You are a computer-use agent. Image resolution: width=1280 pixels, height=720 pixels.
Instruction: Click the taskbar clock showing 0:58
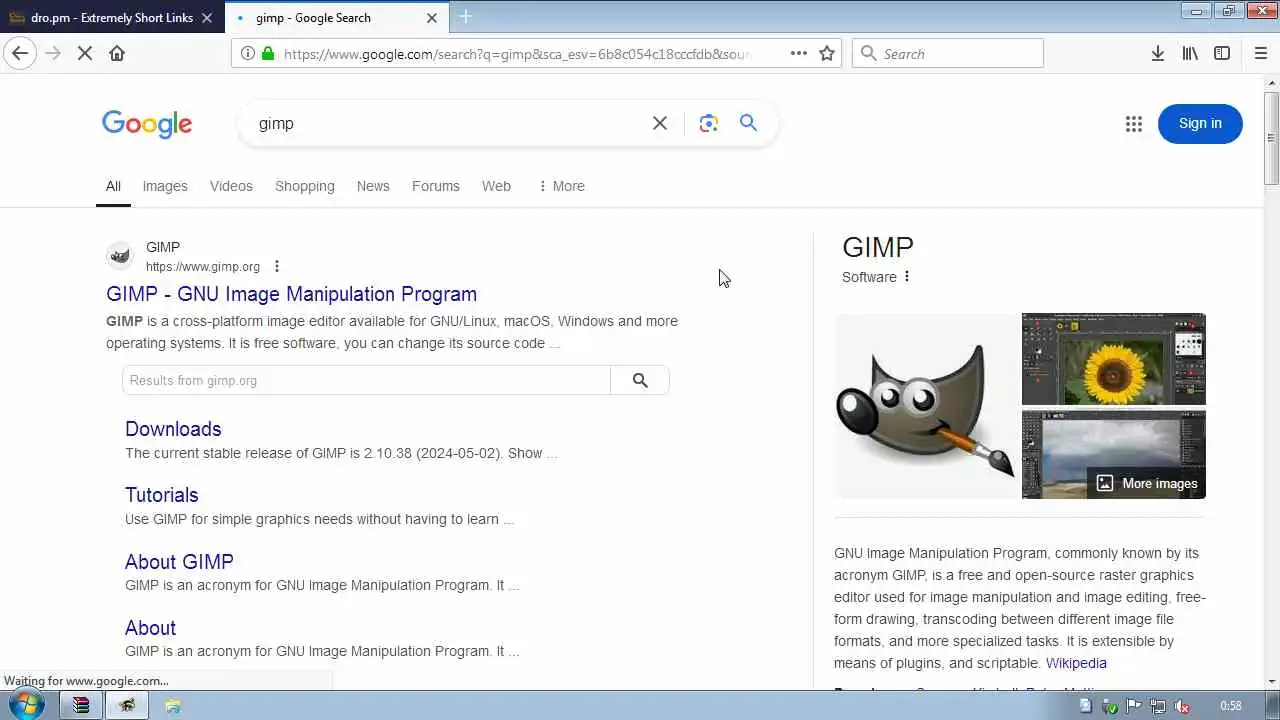(1231, 706)
